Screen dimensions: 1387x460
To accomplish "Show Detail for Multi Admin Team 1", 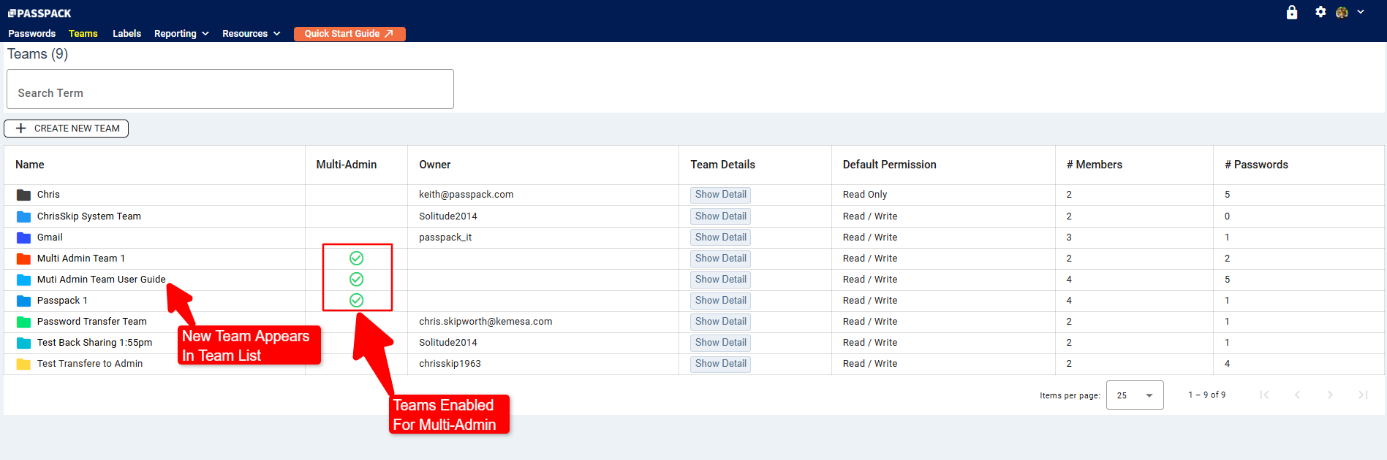I will pos(720,258).
